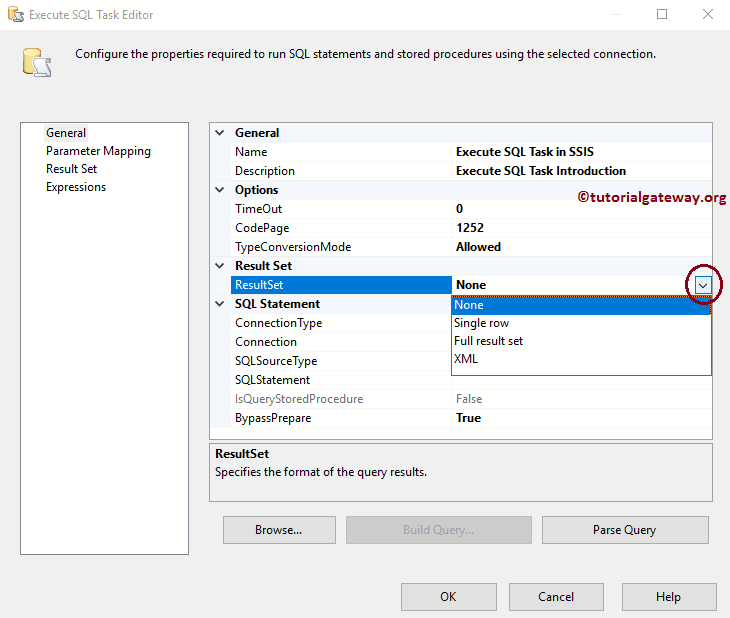Click the Execute SQL Task title bar icon
The height and width of the screenshot is (618, 730).
14,15
